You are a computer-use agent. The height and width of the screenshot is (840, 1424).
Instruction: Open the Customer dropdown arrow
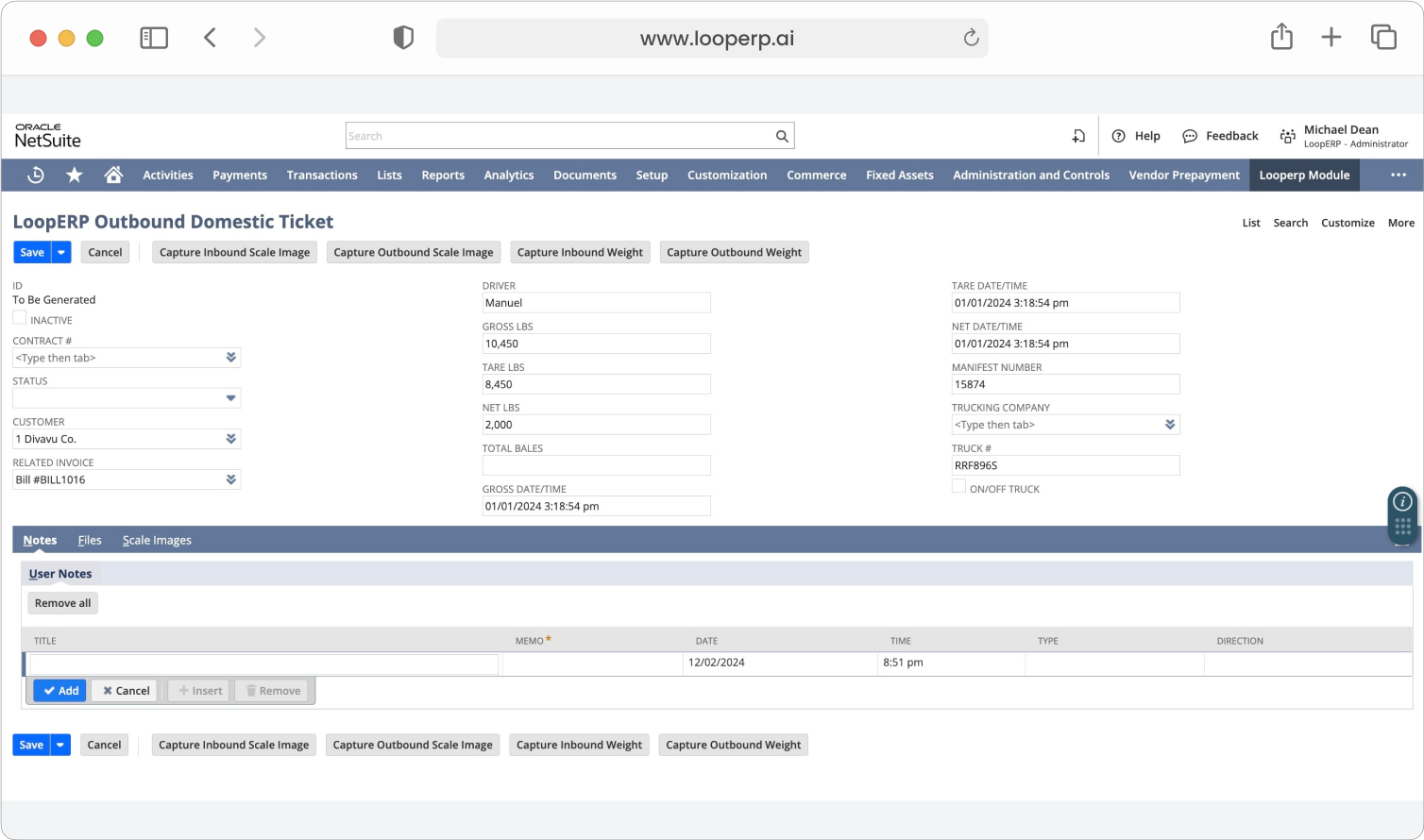pos(230,439)
